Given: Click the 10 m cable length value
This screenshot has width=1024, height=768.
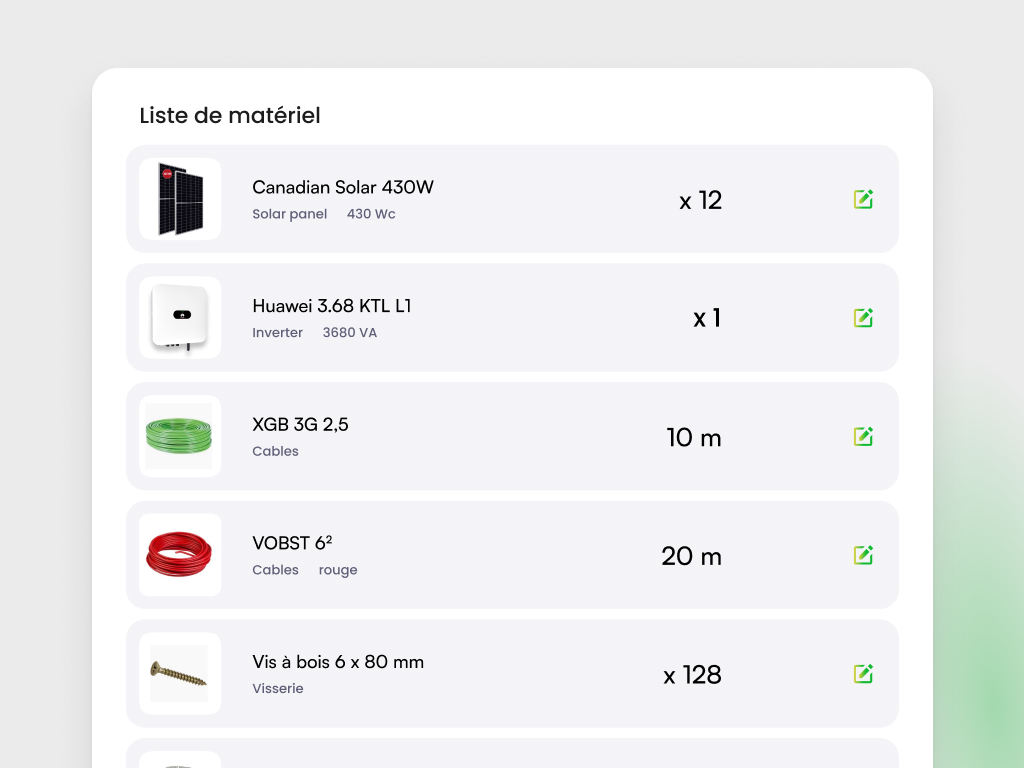Looking at the screenshot, I should tap(694, 437).
